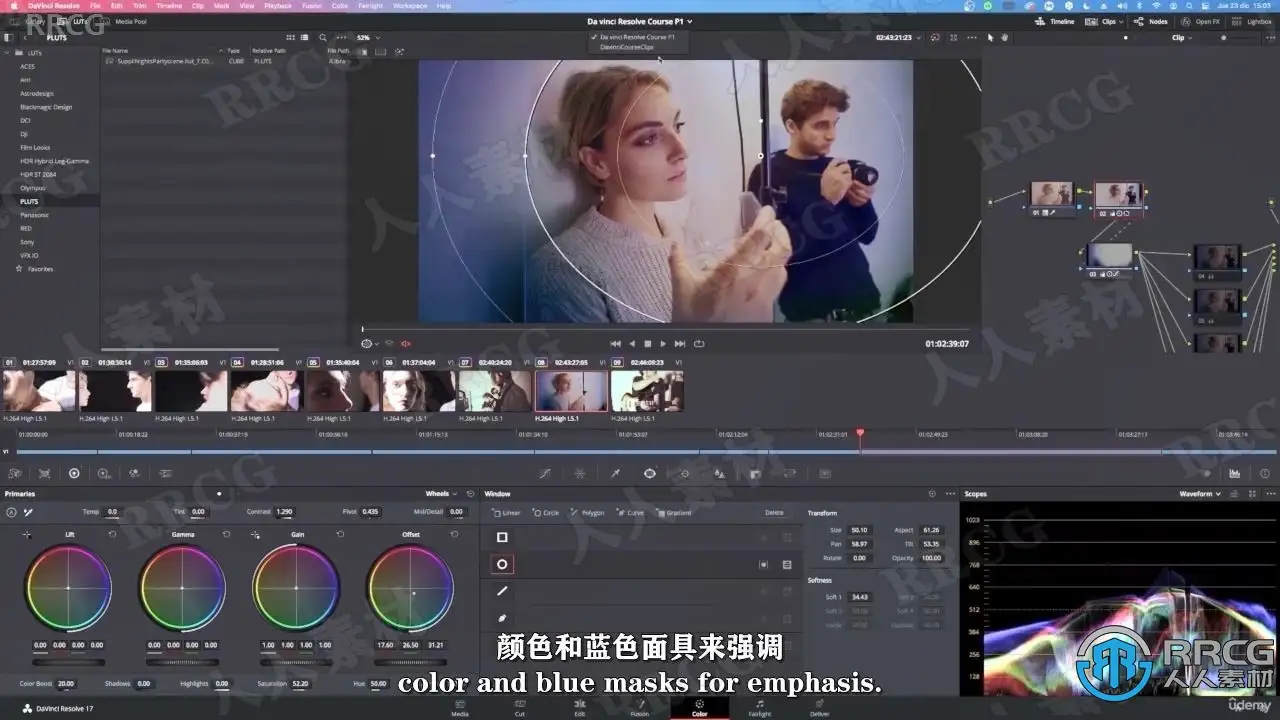Search the LUT list
The width and height of the screenshot is (1280, 720).
click(323, 37)
